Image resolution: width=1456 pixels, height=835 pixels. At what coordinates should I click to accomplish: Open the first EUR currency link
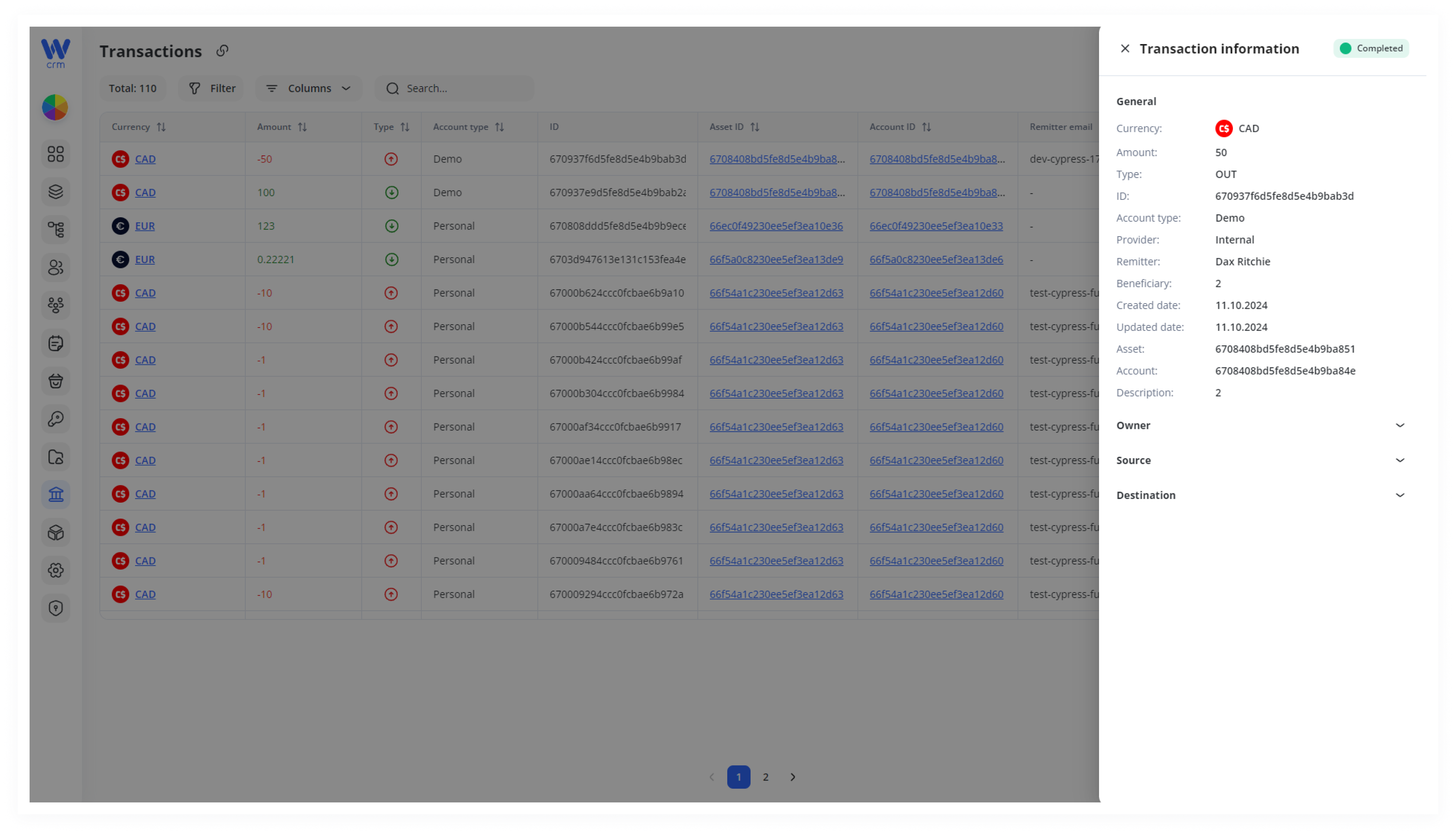[145, 226]
